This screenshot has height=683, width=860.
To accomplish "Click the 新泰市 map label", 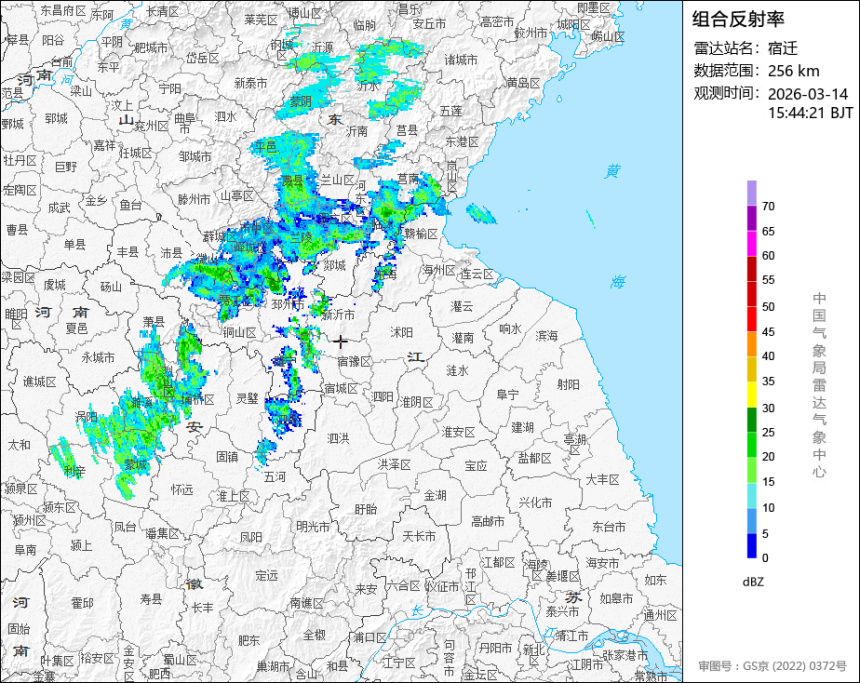I will 251,83.
